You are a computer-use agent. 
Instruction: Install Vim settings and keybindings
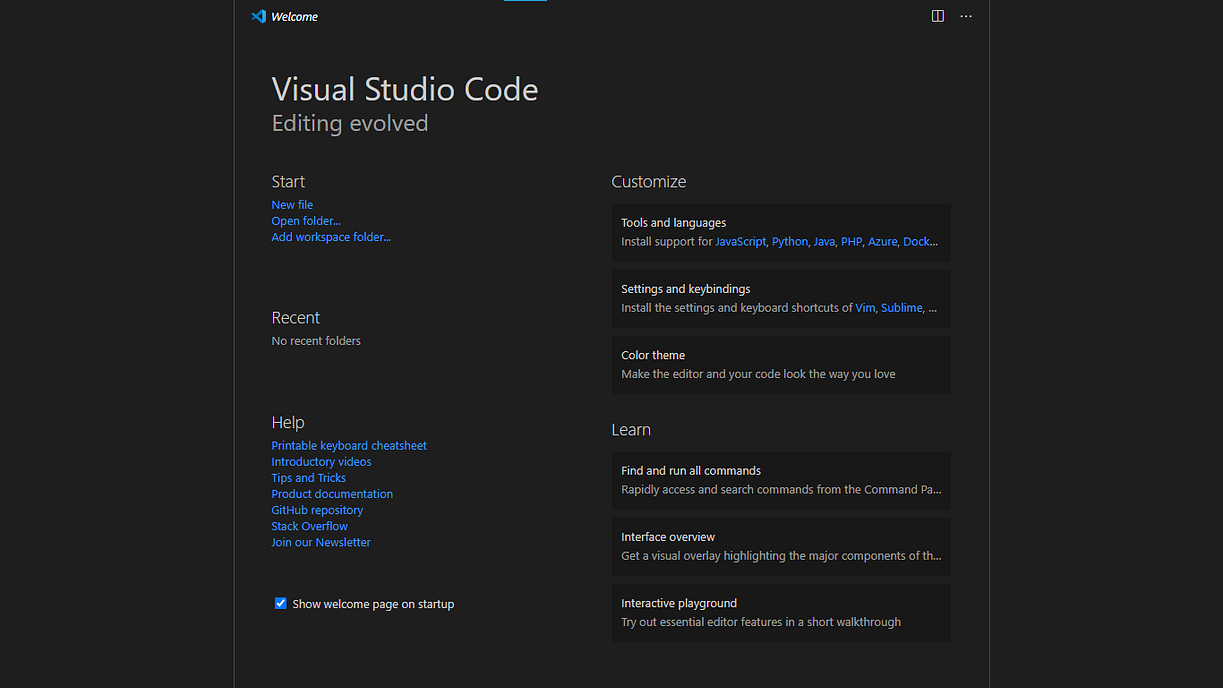pos(865,308)
